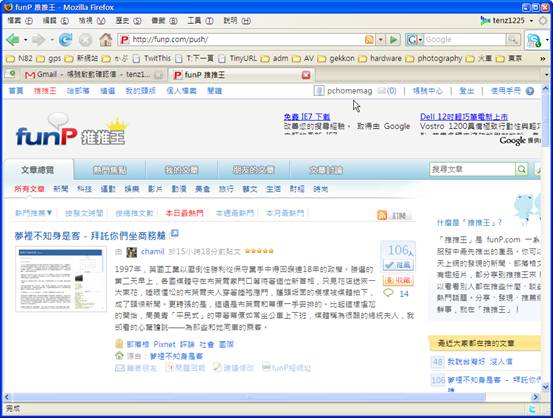Filter by 本日最熱門 in red

[184, 213]
